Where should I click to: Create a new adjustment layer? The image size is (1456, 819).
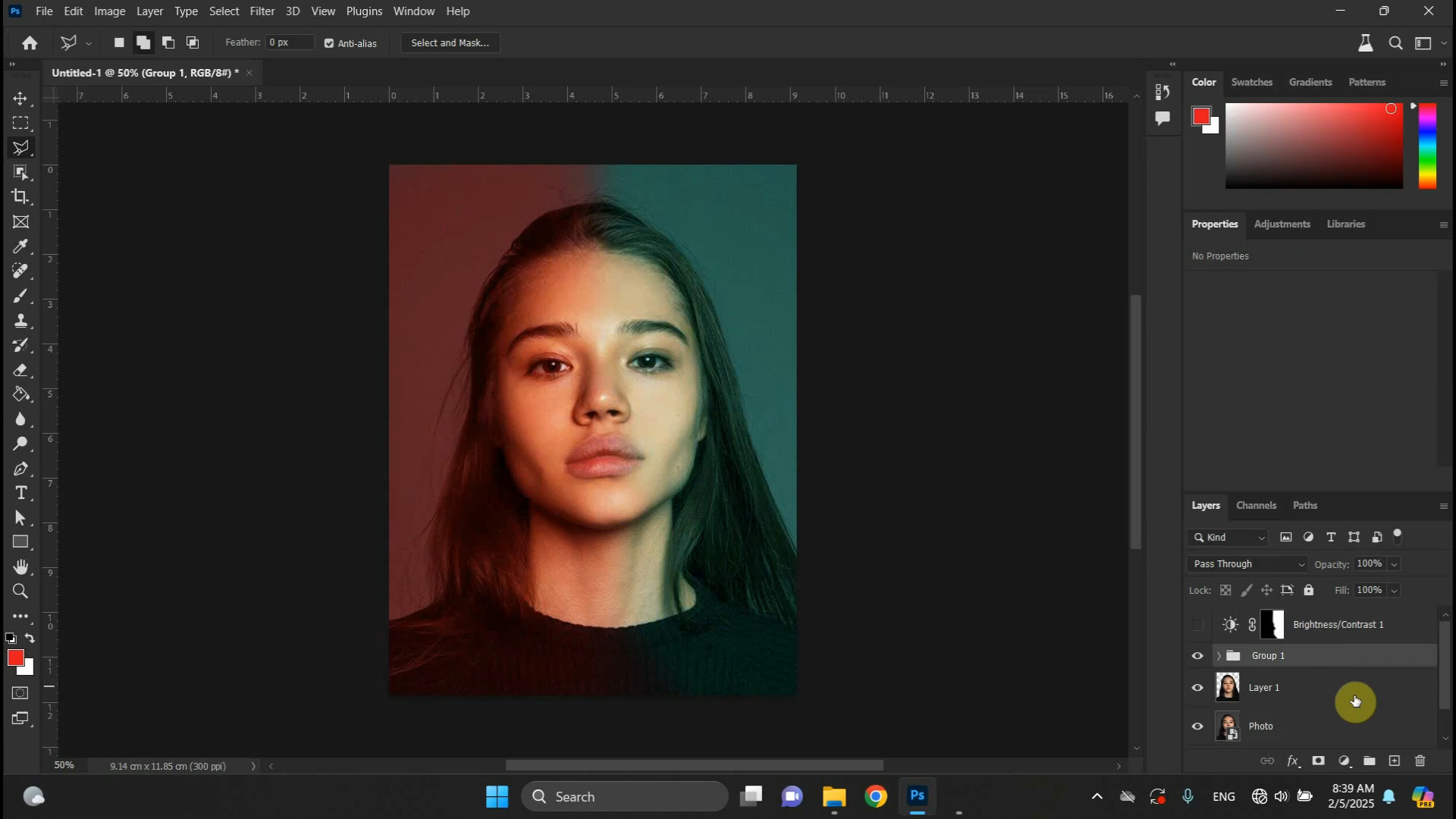[1345, 761]
